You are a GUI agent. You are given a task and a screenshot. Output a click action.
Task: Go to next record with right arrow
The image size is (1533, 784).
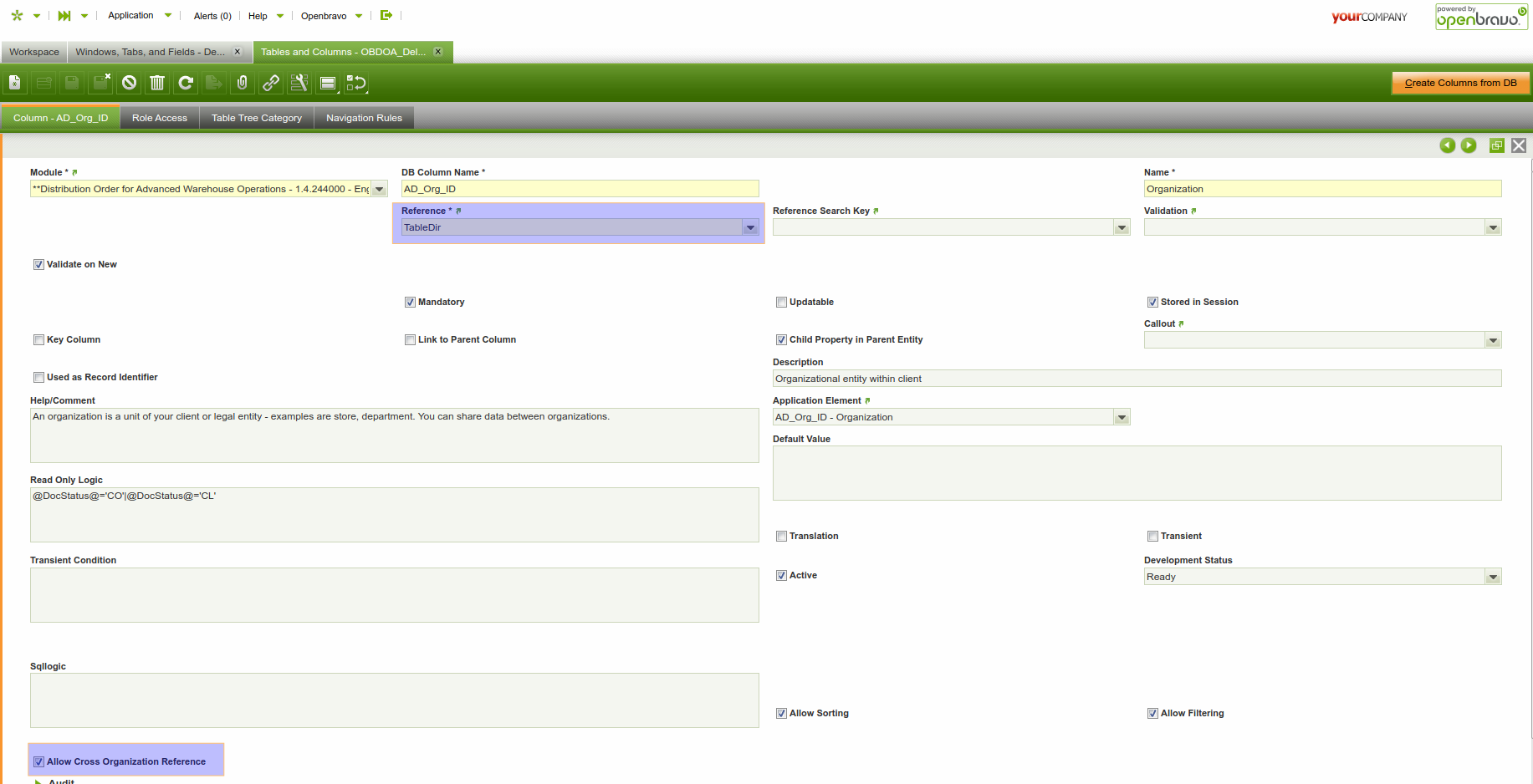1469,145
